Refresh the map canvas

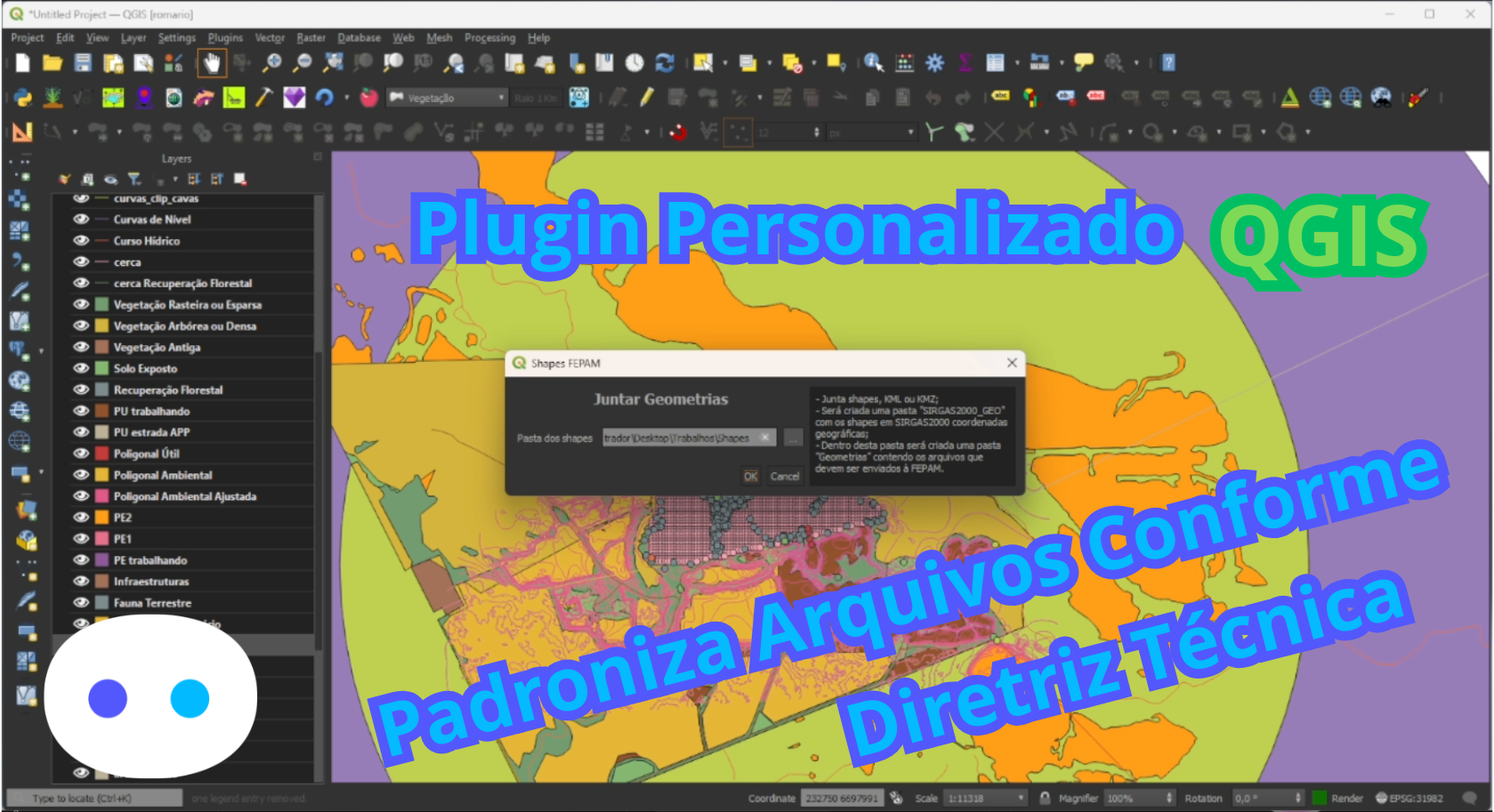point(665,63)
